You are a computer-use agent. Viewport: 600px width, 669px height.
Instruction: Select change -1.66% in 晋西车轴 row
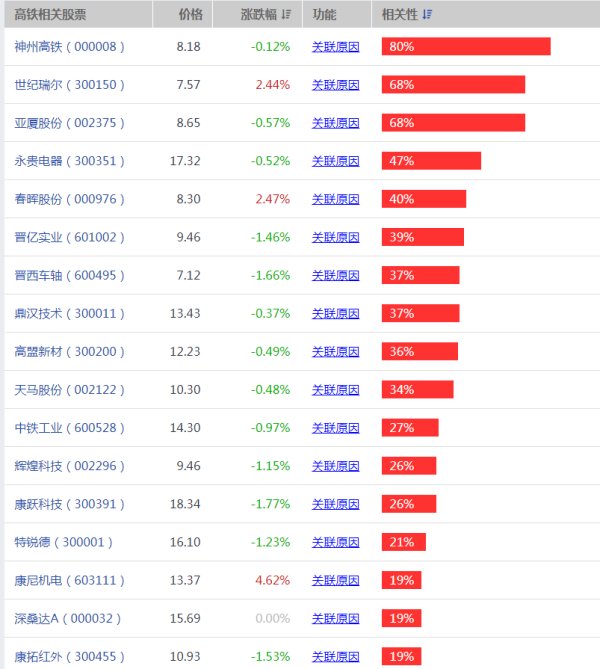coord(271,275)
